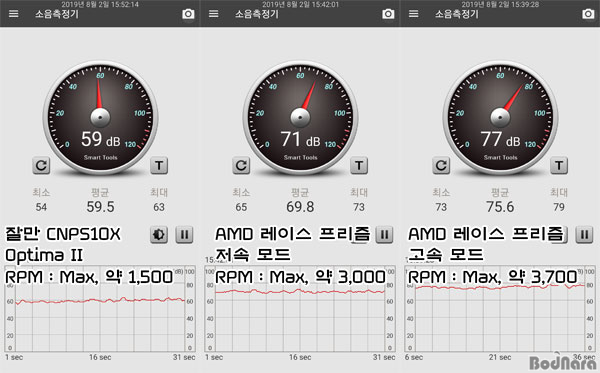Toggle the brightness icon next to pause button
The width and height of the screenshot is (600, 373).
tap(158, 235)
